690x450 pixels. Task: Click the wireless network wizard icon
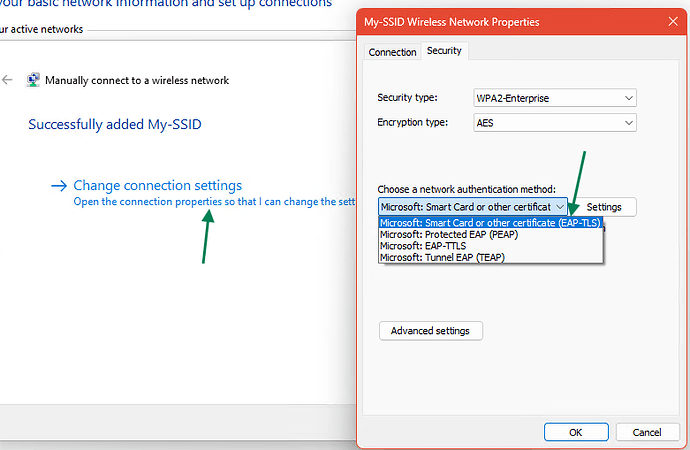click(x=34, y=80)
